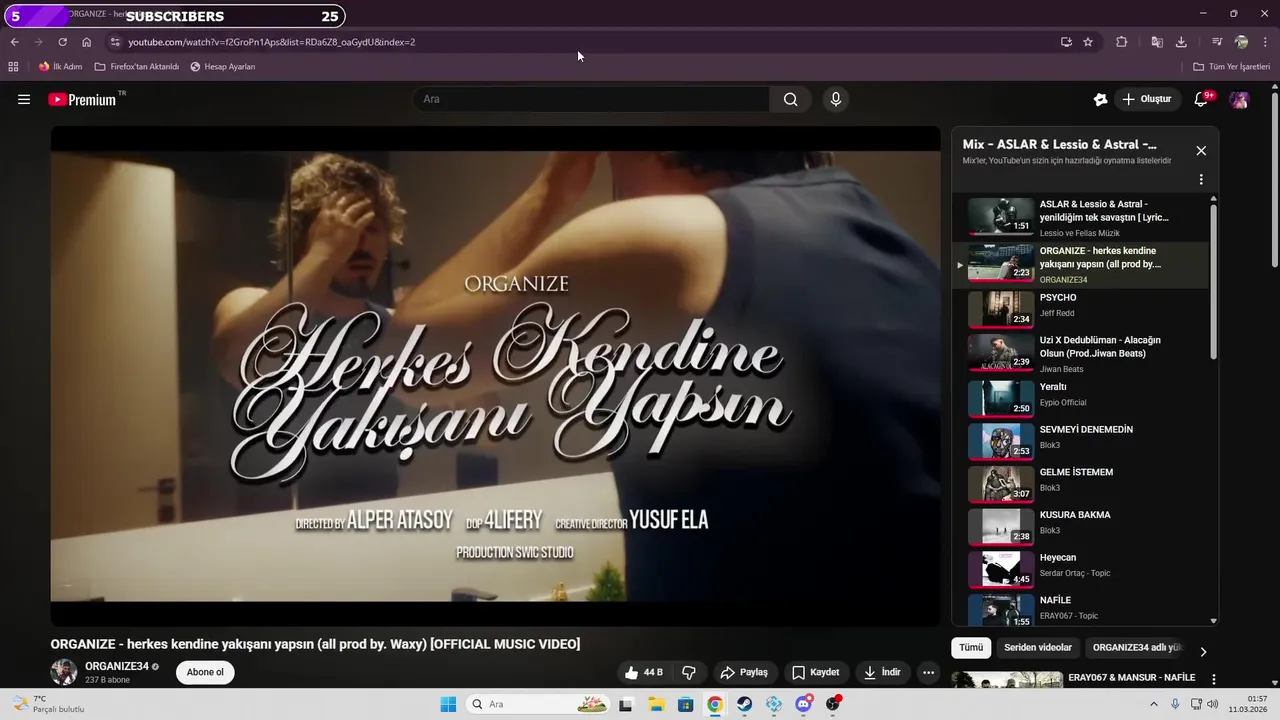Share the video via Paylaş
This screenshot has height=720, width=1280.
[x=744, y=672]
